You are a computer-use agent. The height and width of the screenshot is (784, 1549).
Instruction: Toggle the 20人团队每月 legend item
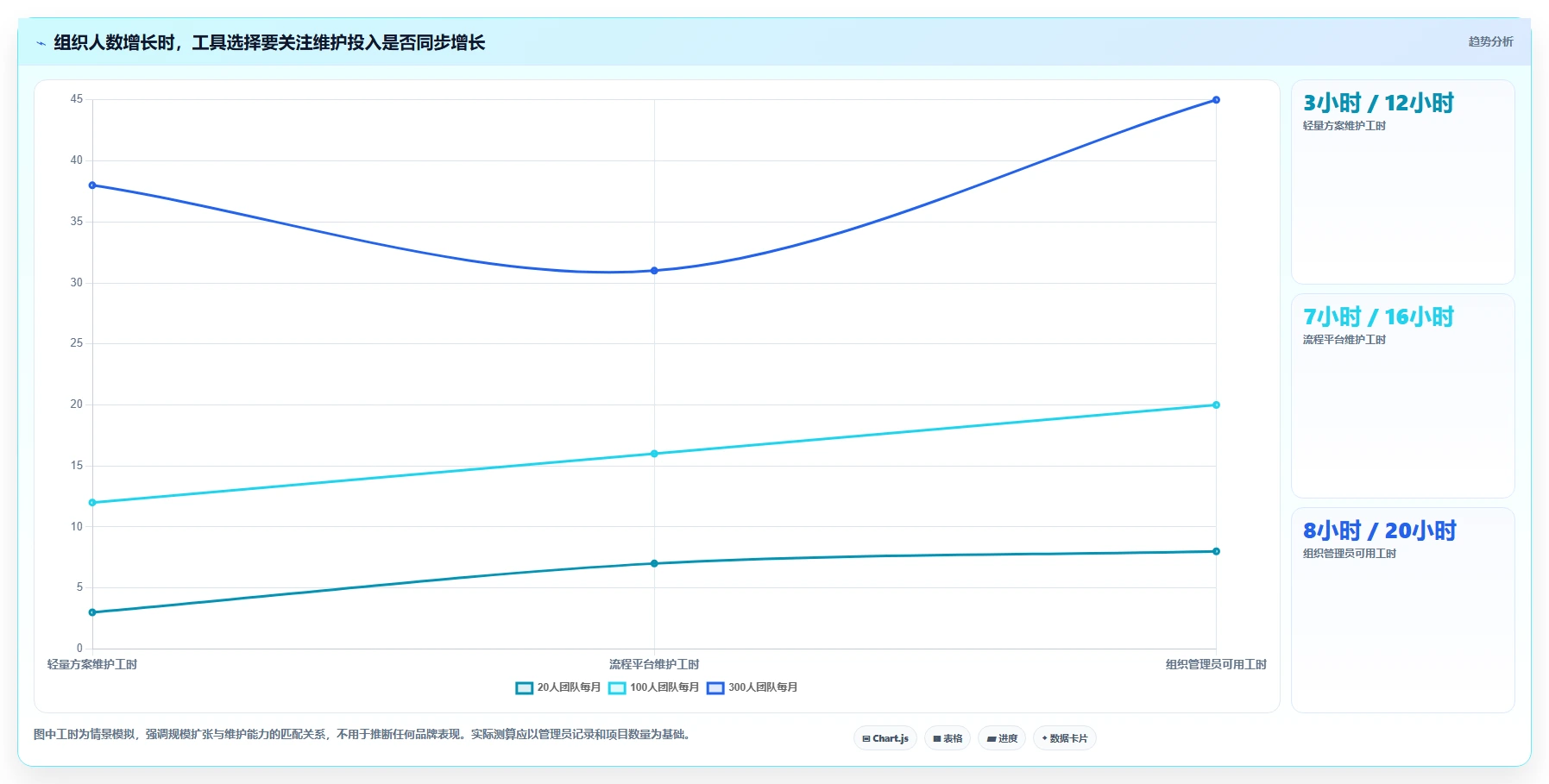pyautogui.click(x=558, y=687)
